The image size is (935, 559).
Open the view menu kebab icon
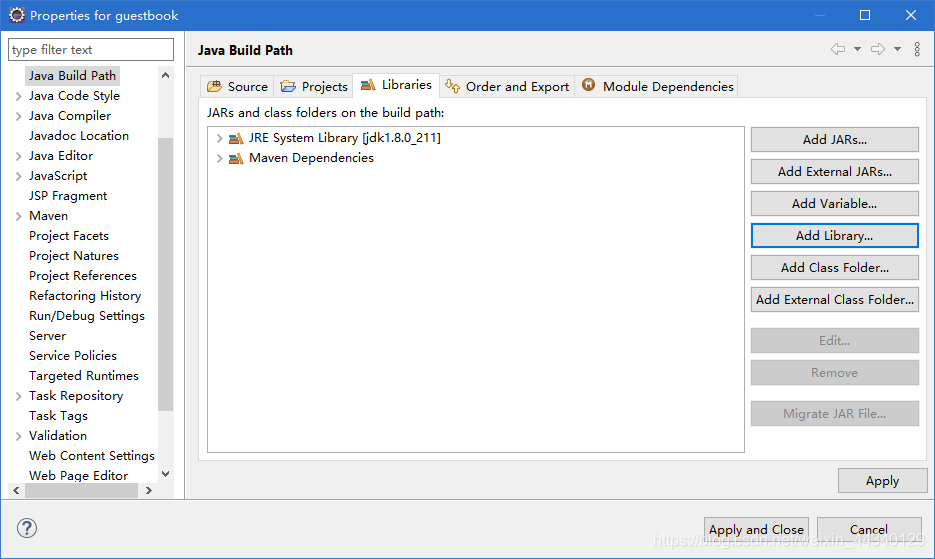(x=917, y=49)
